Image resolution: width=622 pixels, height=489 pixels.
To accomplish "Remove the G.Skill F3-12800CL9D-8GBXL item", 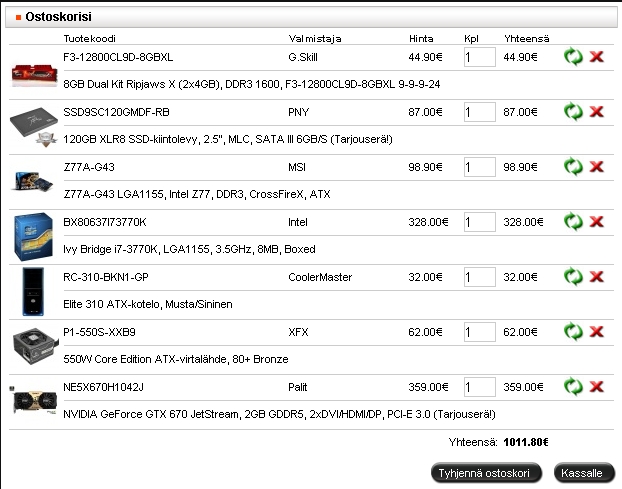I will point(597,58).
